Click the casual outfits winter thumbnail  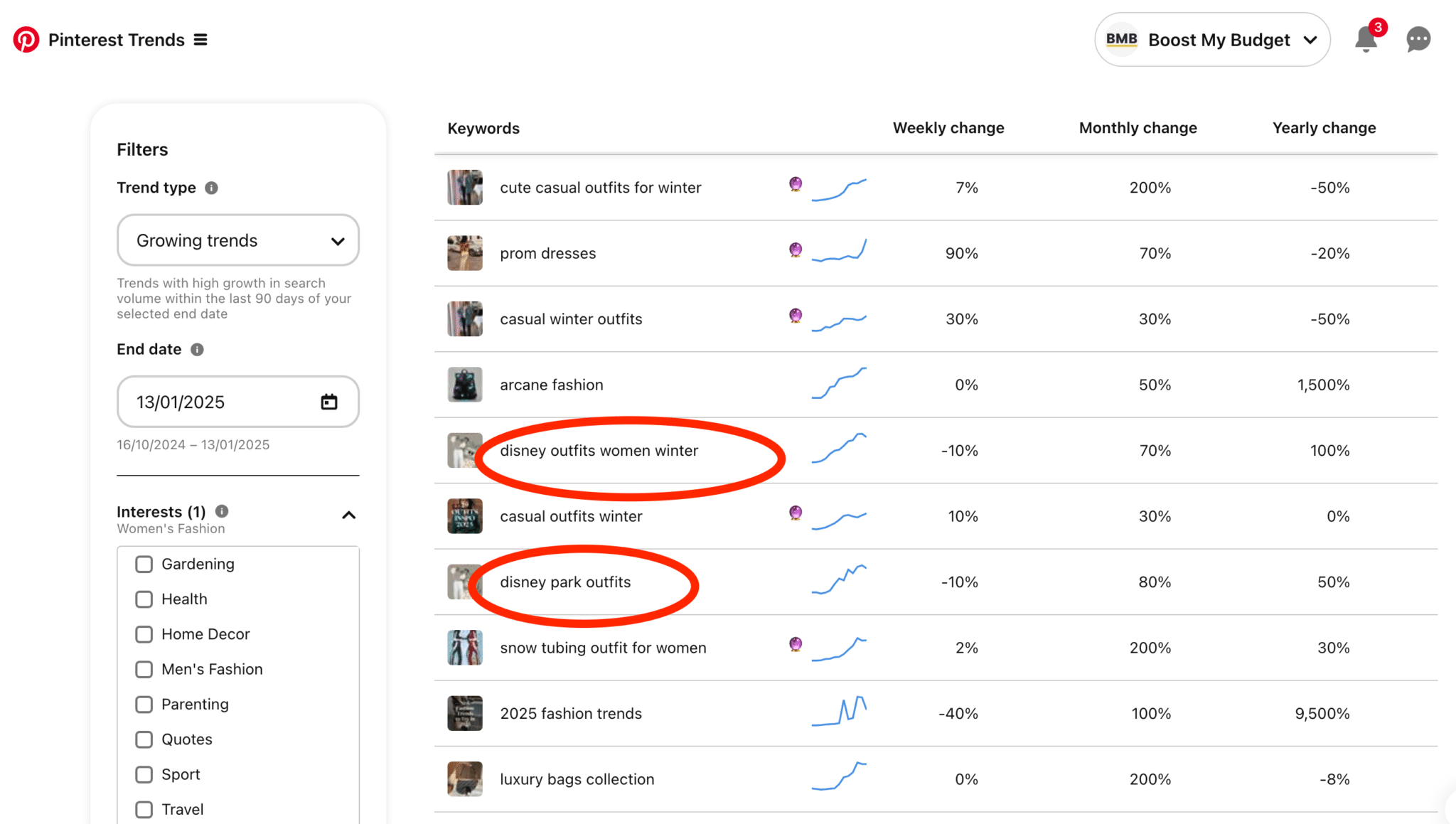tap(465, 516)
